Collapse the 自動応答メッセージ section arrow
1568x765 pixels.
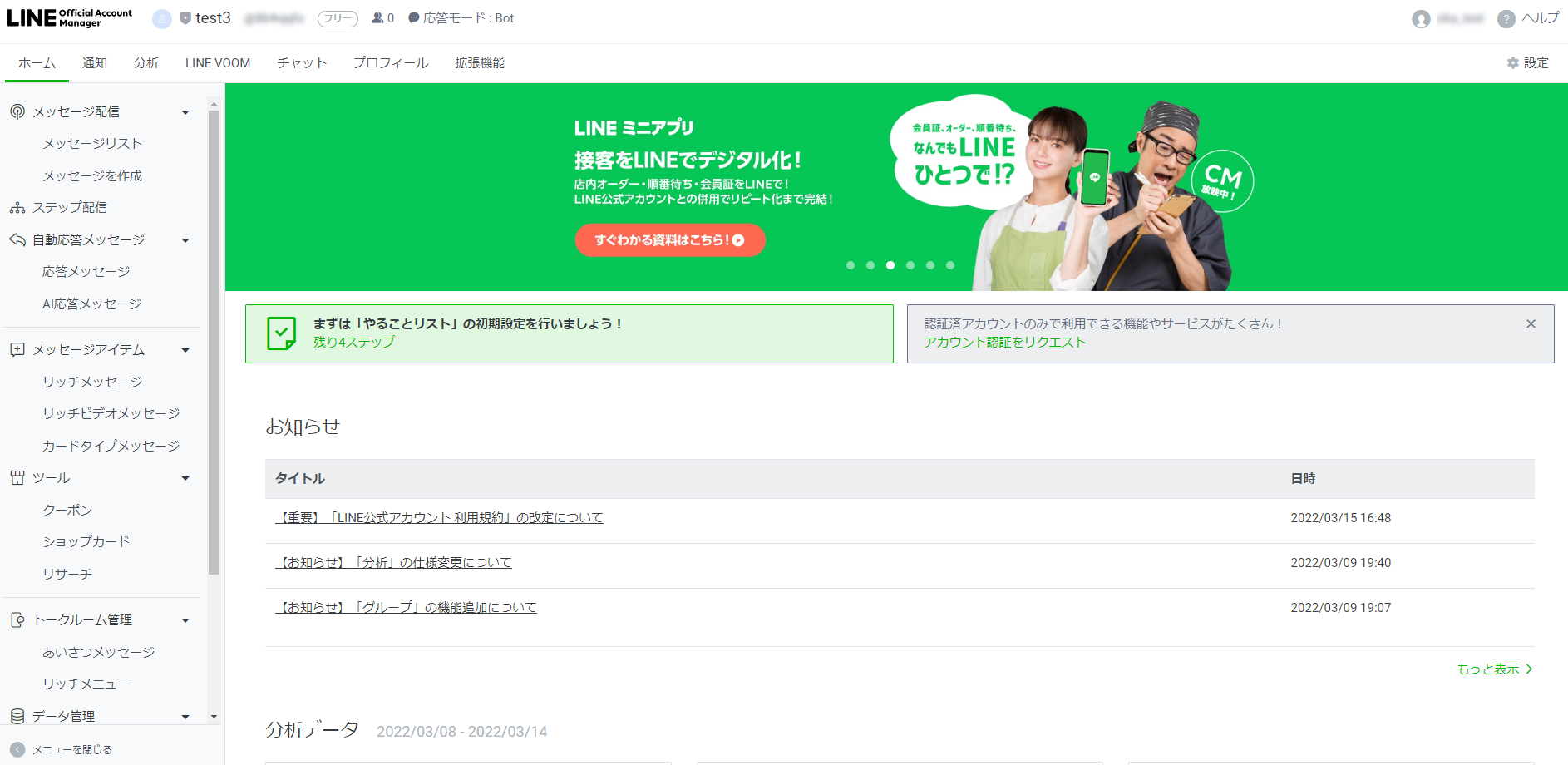pyautogui.click(x=185, y=241)
